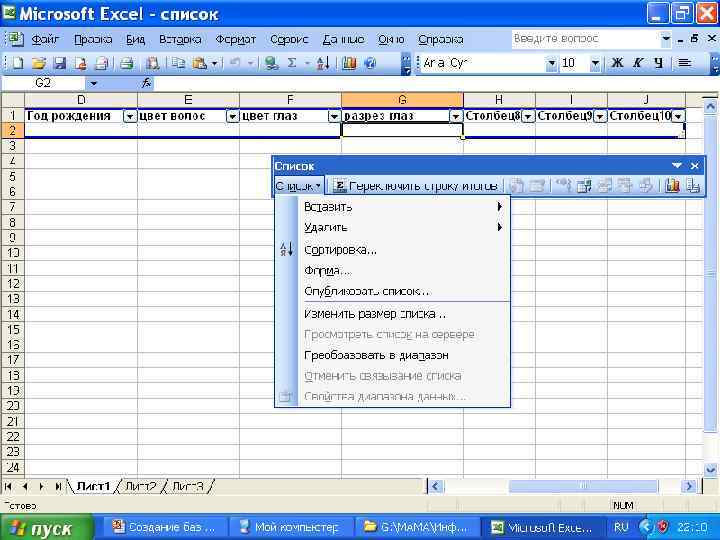
Task: Click the horizontal scrollbar thumb
Action: tap(583, 486)
